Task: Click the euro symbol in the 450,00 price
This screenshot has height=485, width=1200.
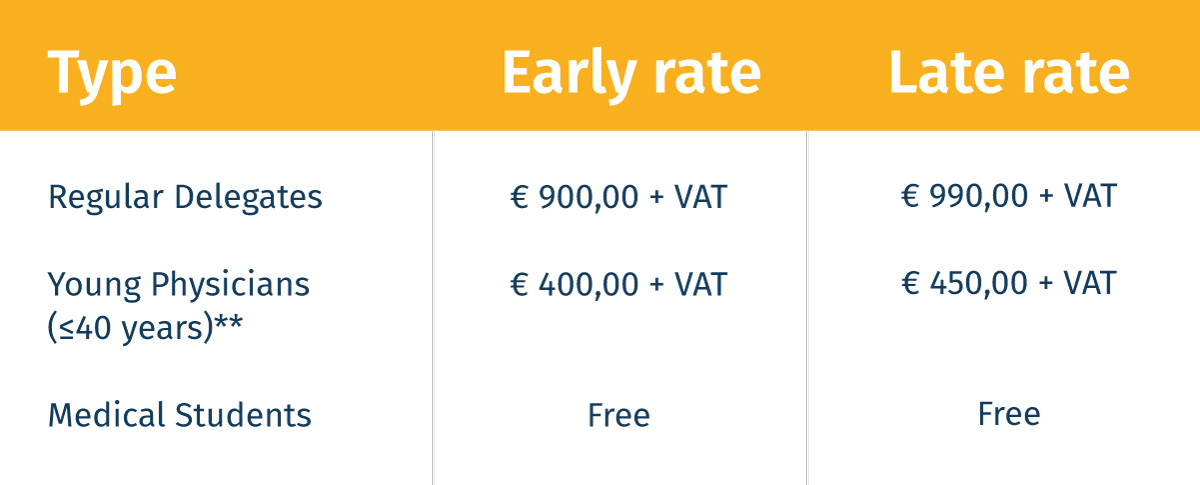Action: pos(910,284)
